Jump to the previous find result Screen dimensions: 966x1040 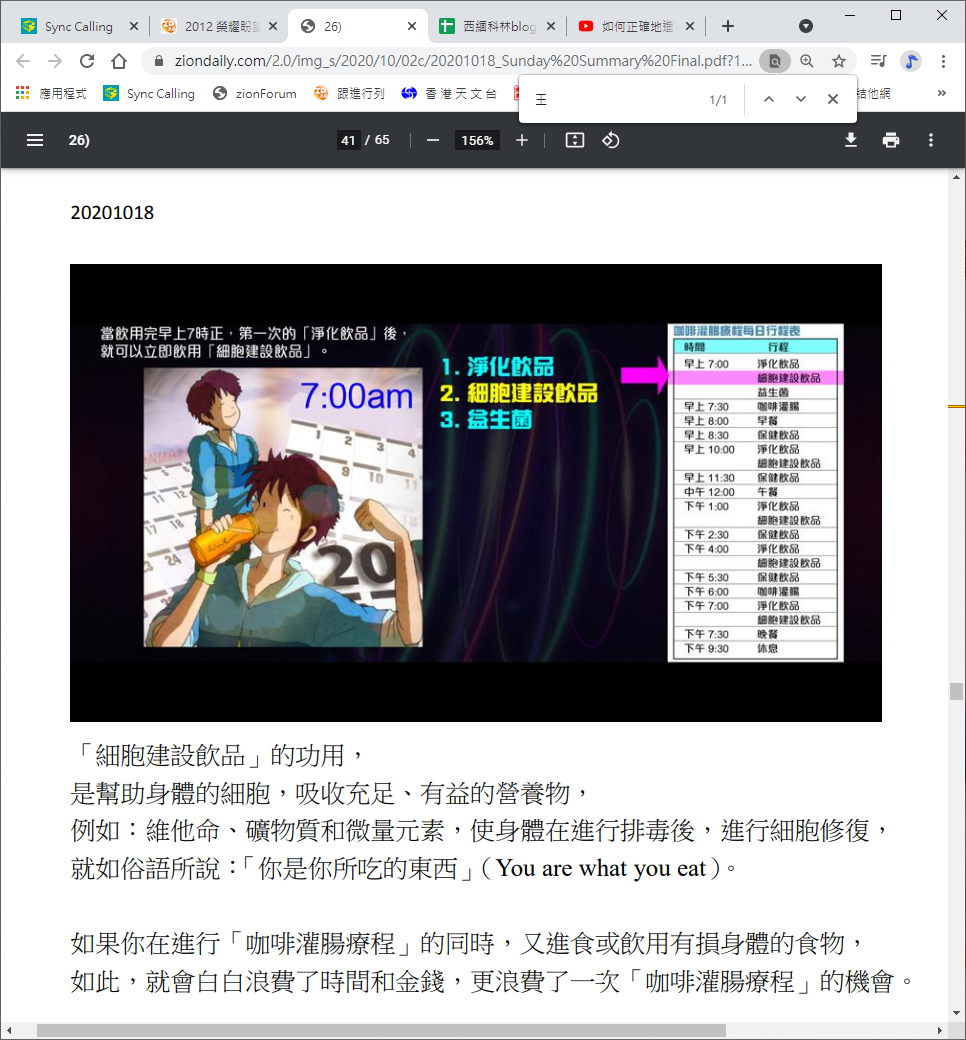[x=768, y=99]
